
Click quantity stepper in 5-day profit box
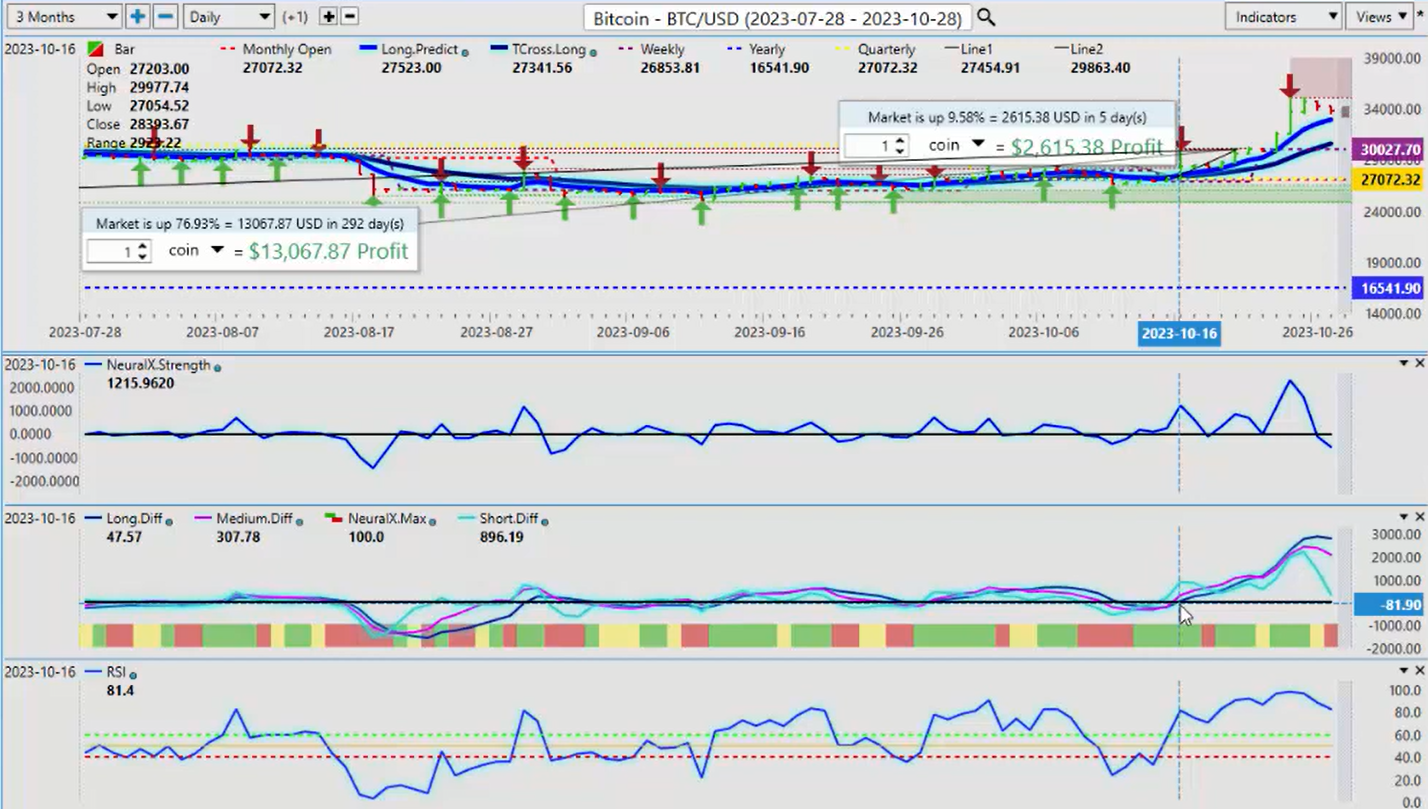(x=900, y=146)
